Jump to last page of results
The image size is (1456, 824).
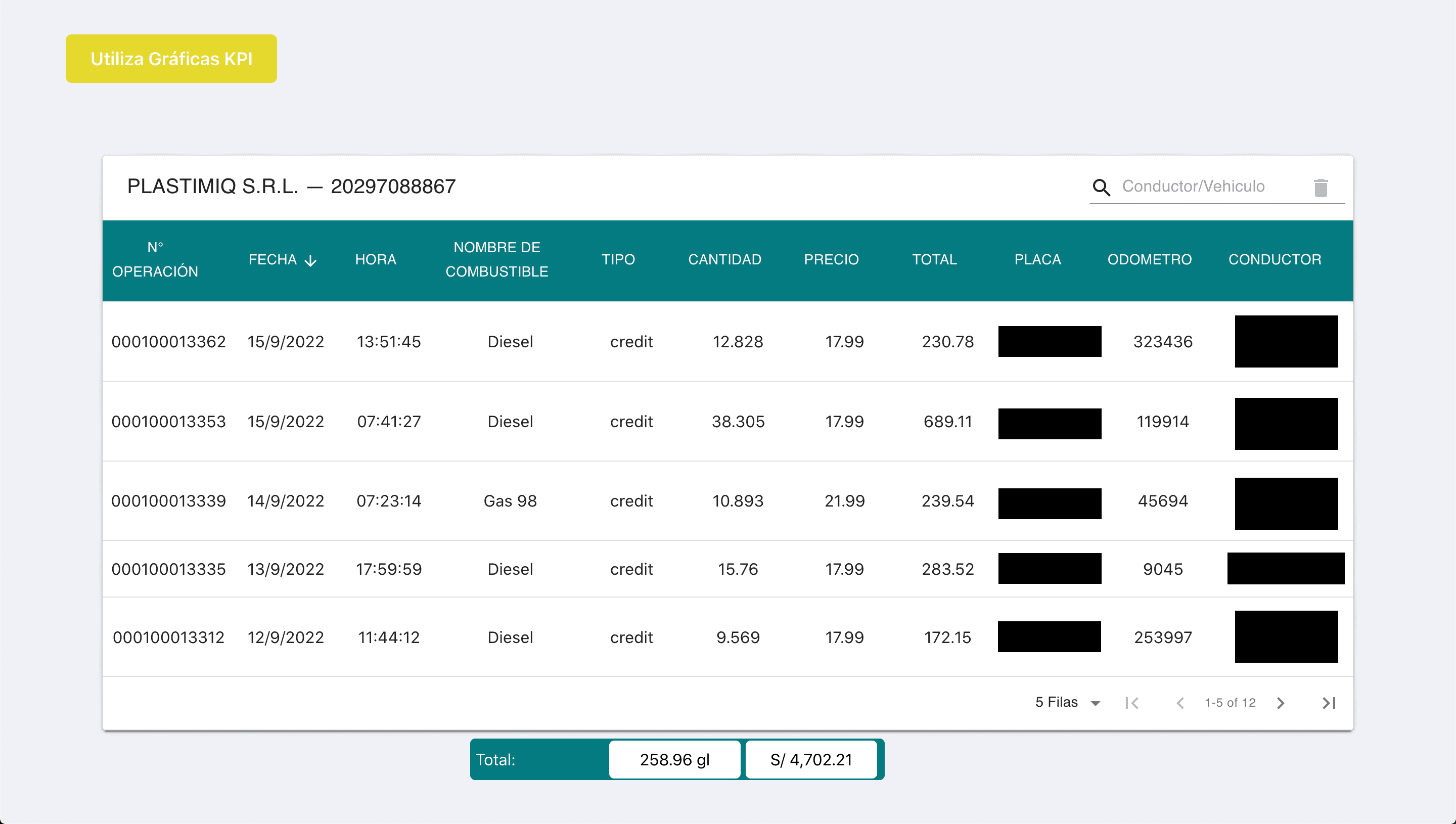click(x=1329, y=703)
